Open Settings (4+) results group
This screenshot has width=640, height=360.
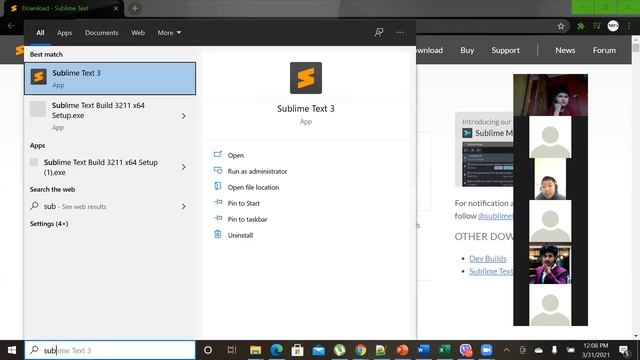tap(49, 224)
